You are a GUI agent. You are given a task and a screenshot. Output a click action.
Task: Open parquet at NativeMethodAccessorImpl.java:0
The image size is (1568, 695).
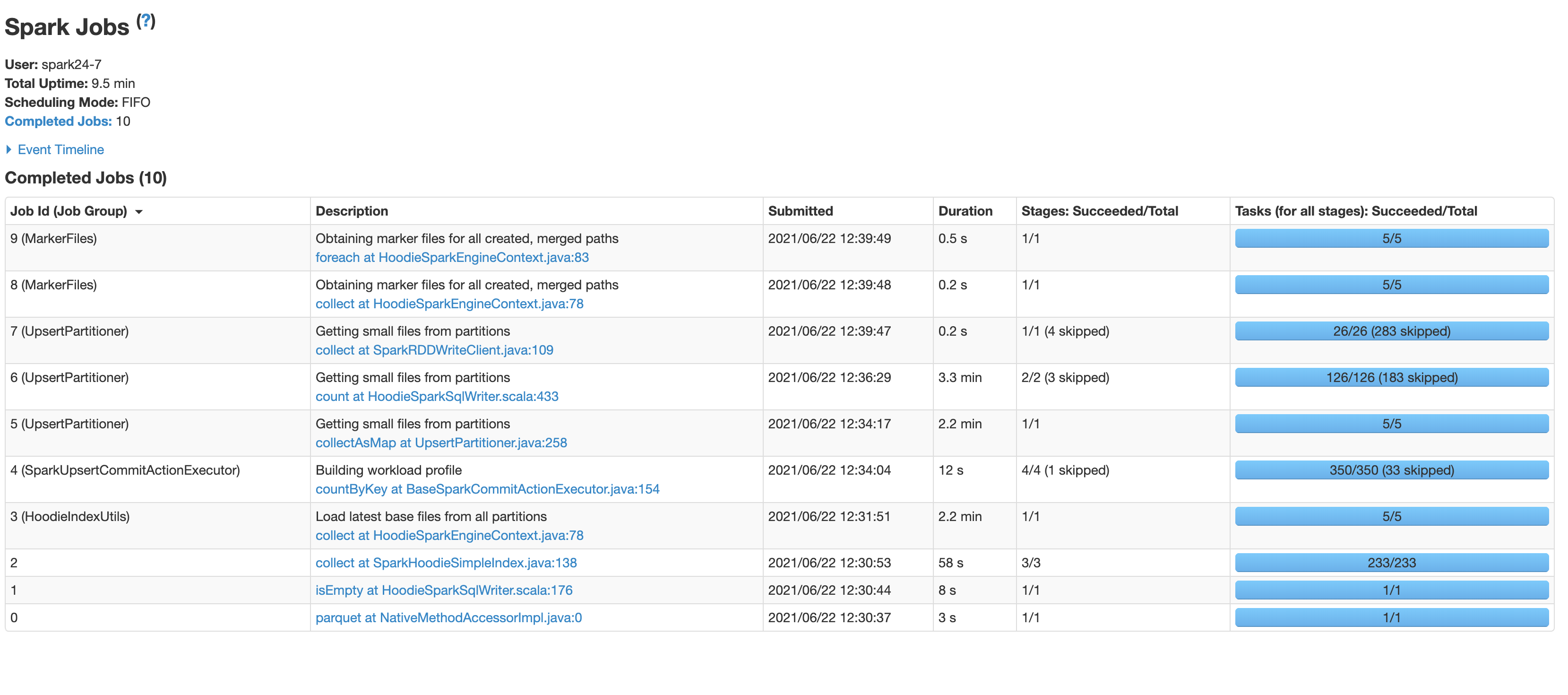pyautogui.click(x=448, y=617)
